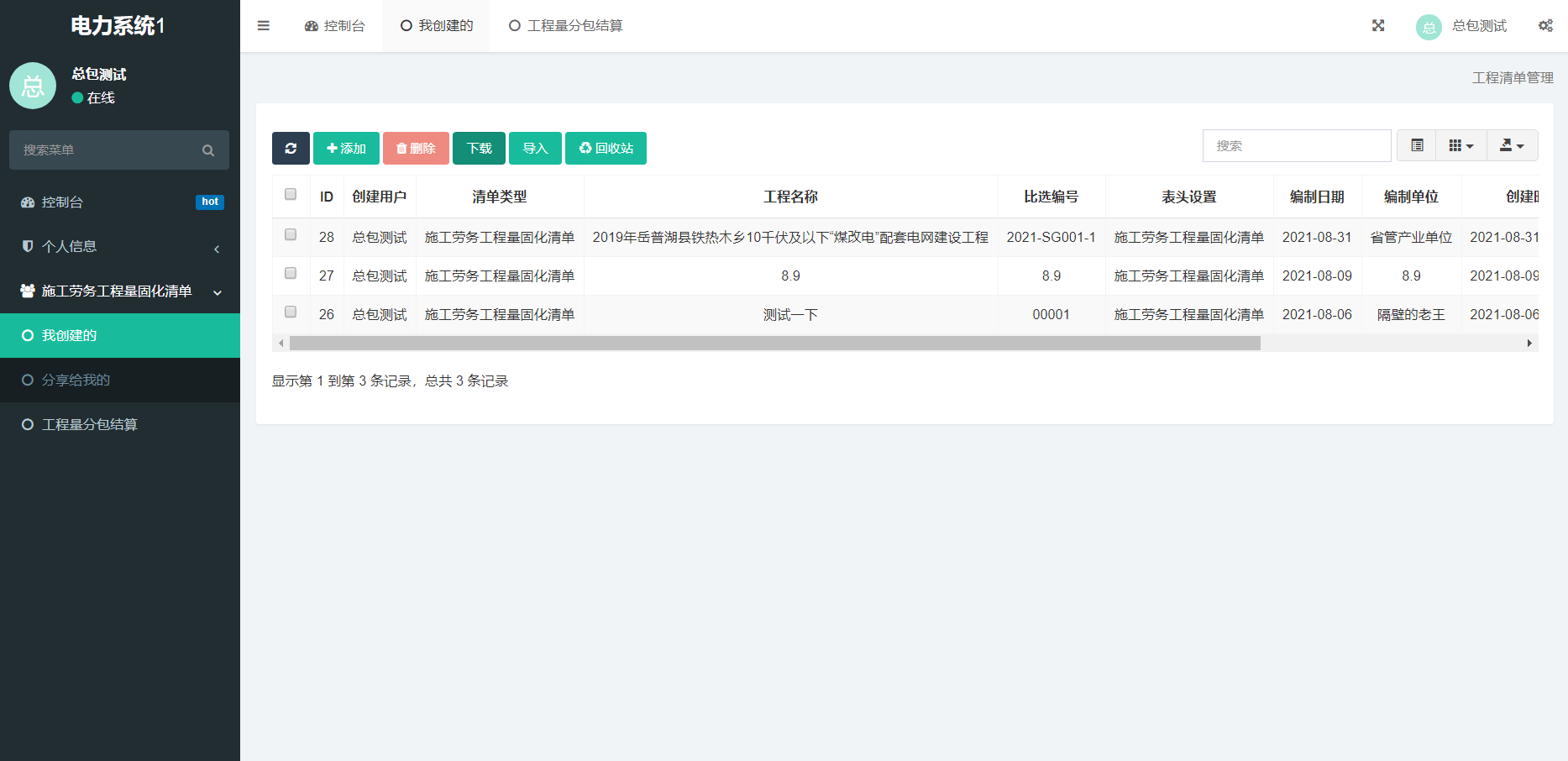Sort by the ID column header
The height and width of the screenshot is (761, 1568).
327,197
